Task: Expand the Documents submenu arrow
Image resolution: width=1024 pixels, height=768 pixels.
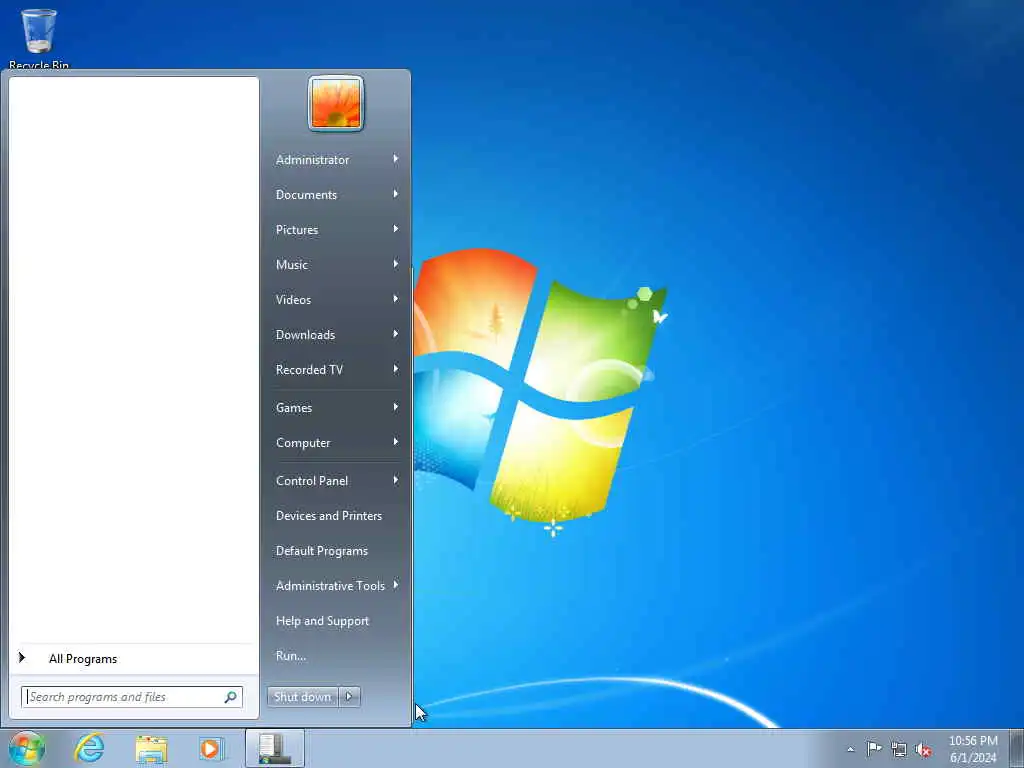Action: [x=396, y=194]
